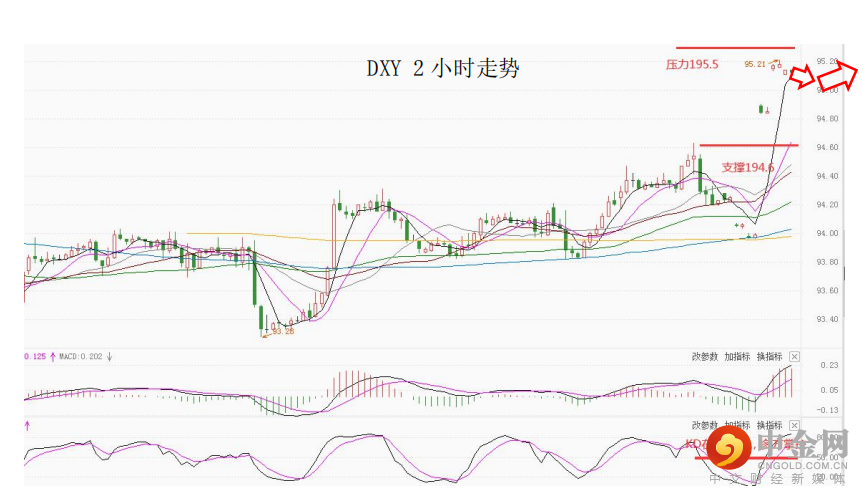This screenshot has width=863, height=497.
Task: Click the magenta up arrow in KD panel
Action: click(x=28, y=425)
